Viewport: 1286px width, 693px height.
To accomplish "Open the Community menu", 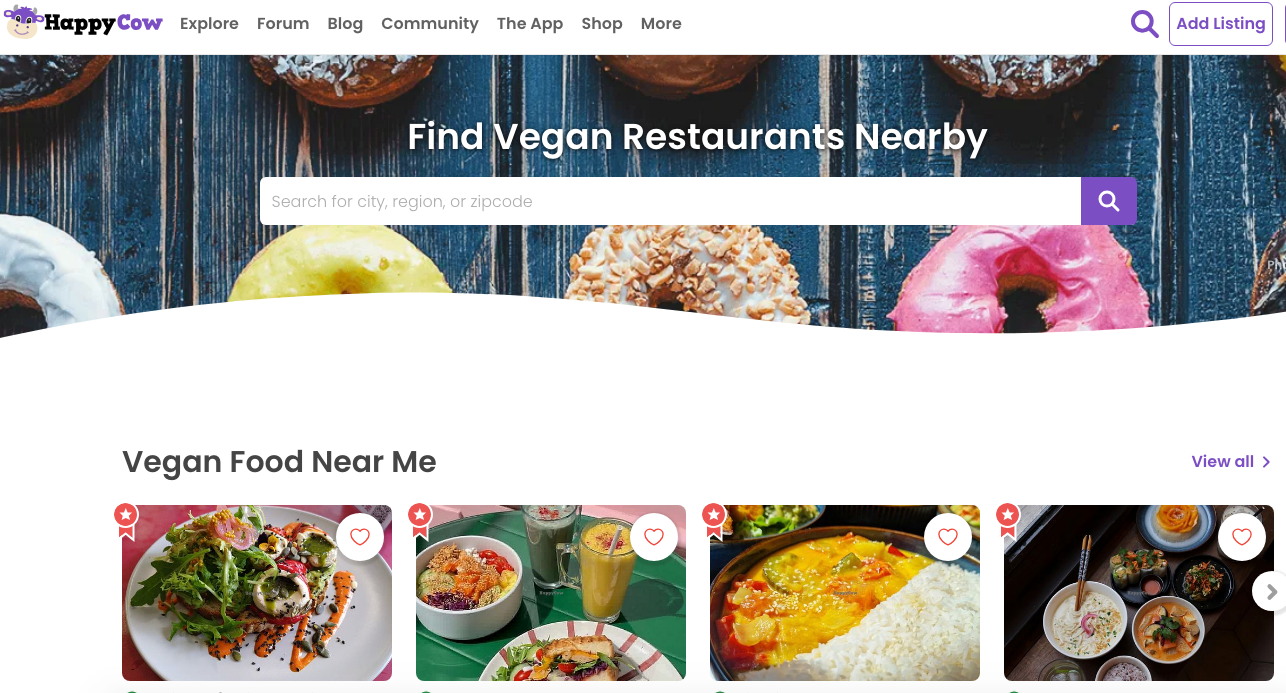I will point(430,23).
